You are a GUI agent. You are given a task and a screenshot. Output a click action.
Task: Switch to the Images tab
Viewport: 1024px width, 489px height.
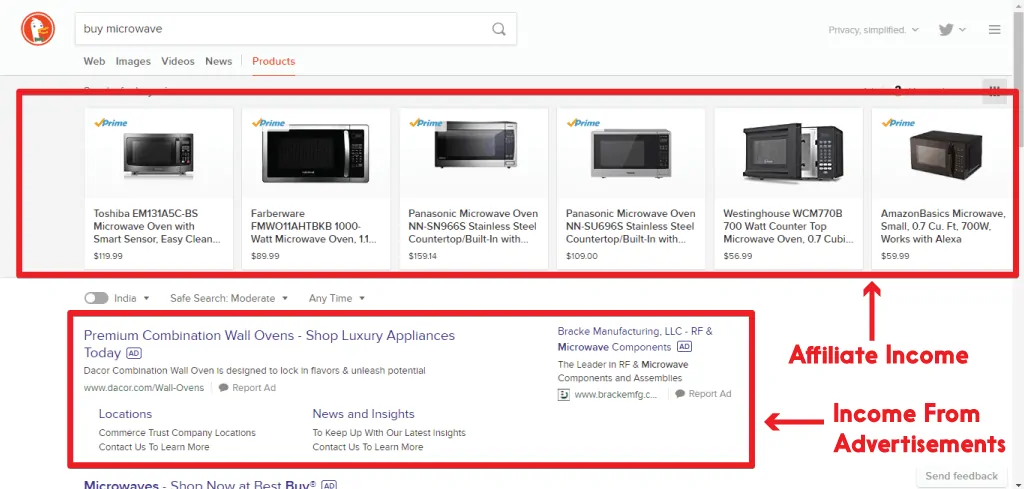tap(133, 61)
